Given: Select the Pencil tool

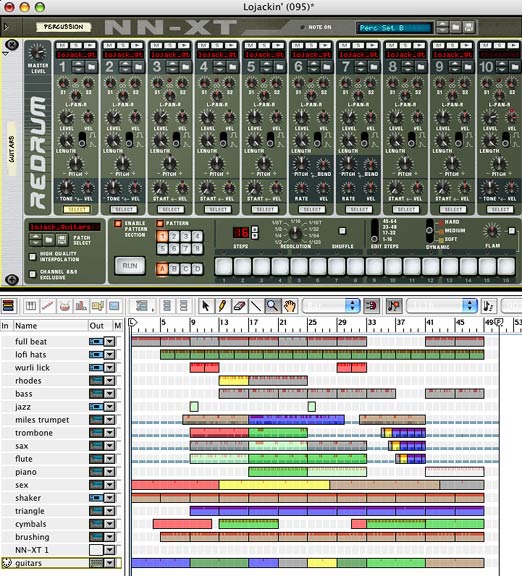Looking at the screenshot, I should pyautogui.click(x=222, y=306).
